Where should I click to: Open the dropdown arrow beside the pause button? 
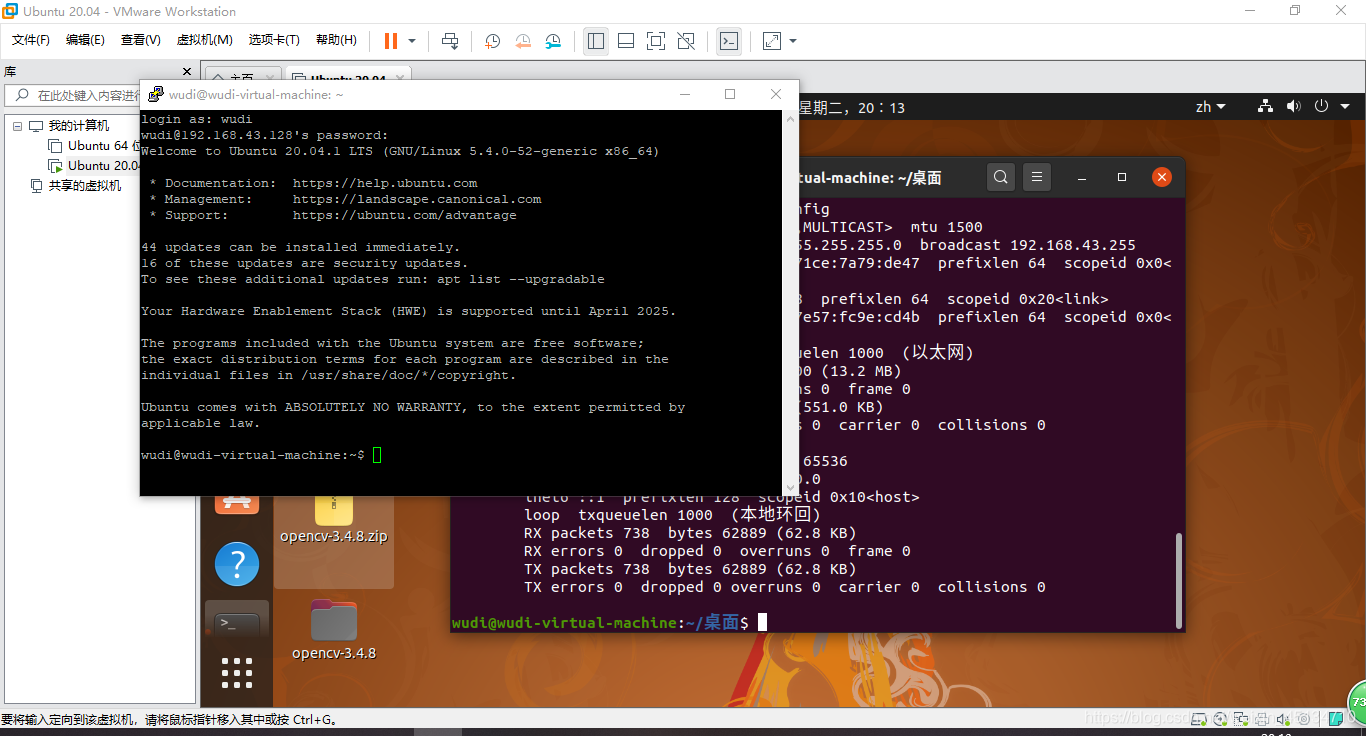coord(412,41)
